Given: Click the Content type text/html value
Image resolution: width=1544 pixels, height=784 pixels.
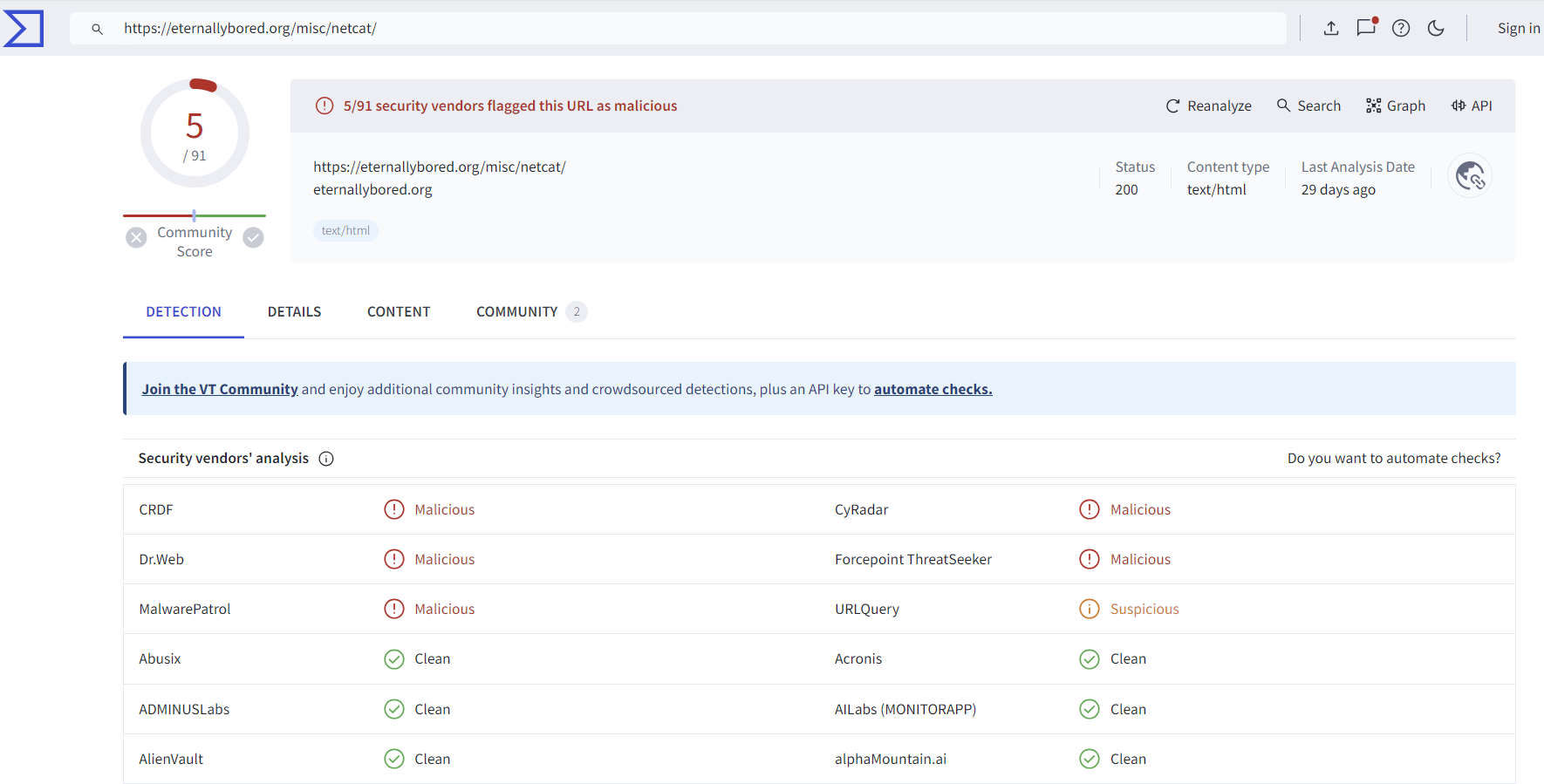Looking at the screenshot, I should coord(1216,189).
